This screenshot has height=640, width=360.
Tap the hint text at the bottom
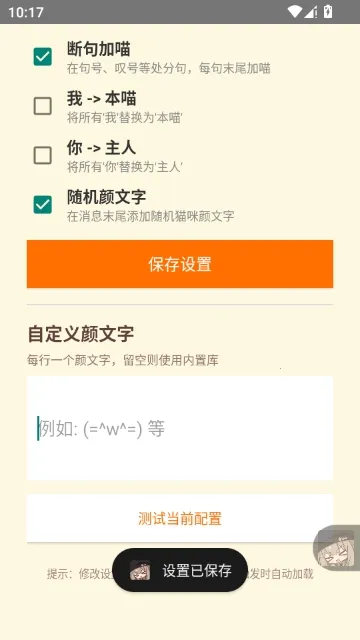click(x=180, y=574)
